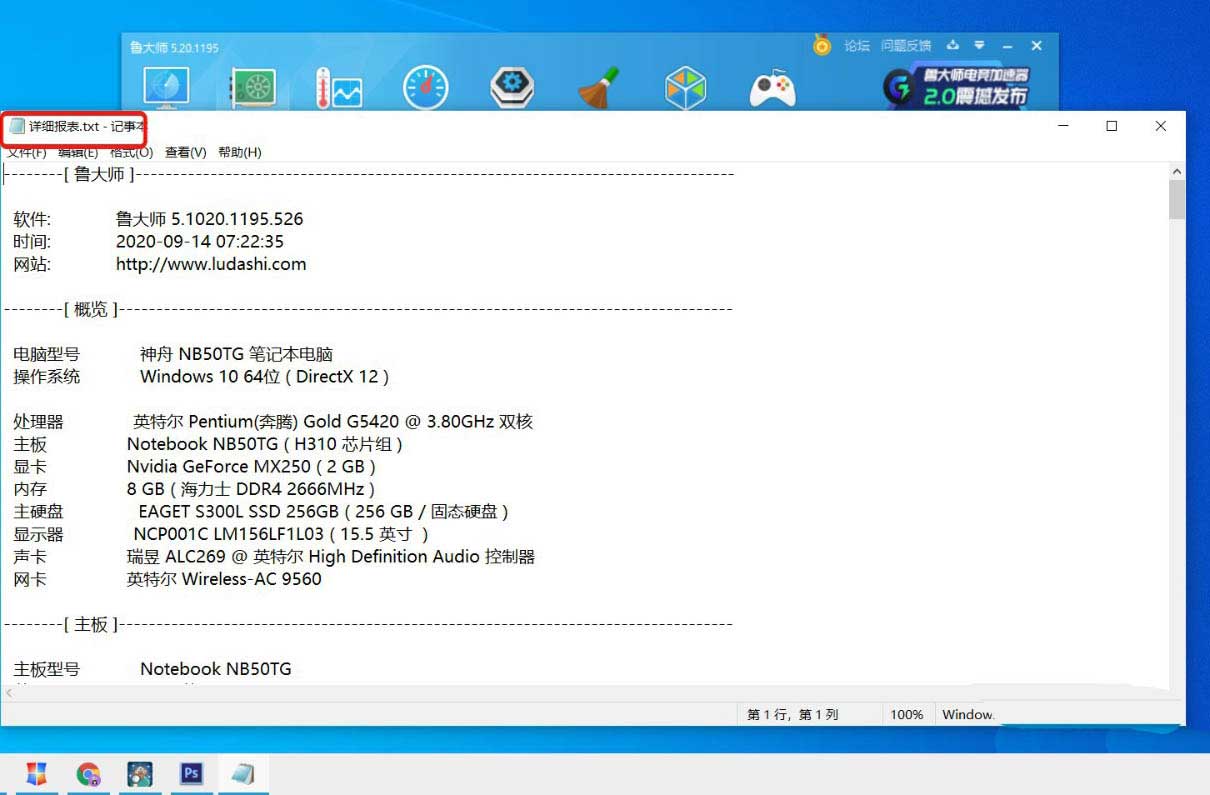Open the game library gamepad icon
Screen dimensions: 1210x795
pyautogui.click(x=773, y=89)
